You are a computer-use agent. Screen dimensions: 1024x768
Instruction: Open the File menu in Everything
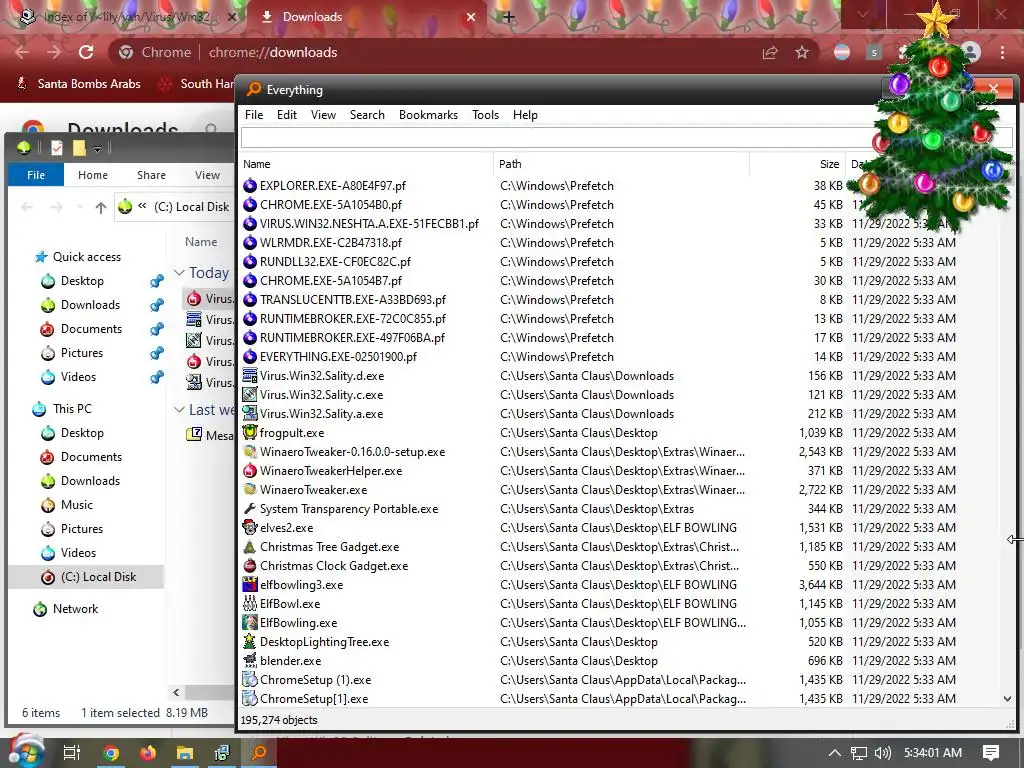point(254,115)
